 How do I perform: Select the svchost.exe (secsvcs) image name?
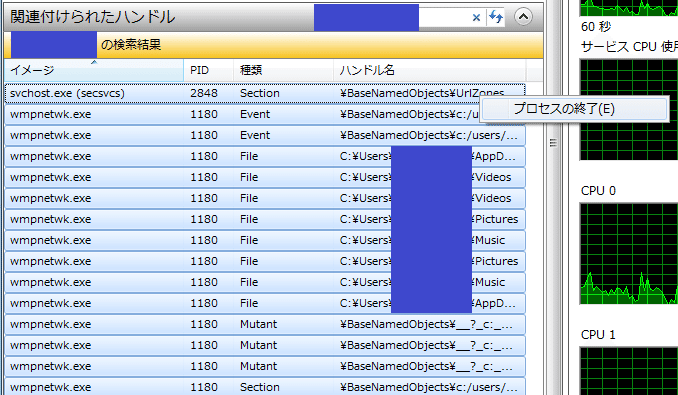click(x=67, y=93)
